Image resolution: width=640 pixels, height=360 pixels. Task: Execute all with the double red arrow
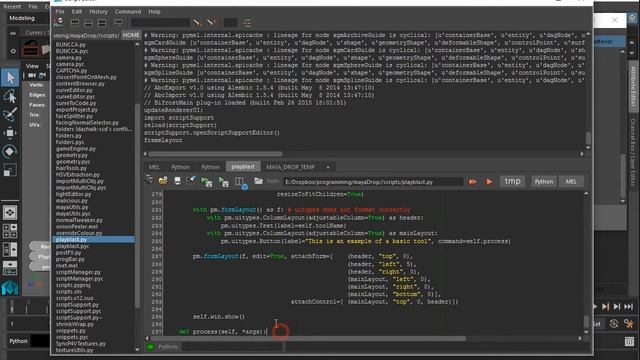pyautogui.click(x=473, y=181)
